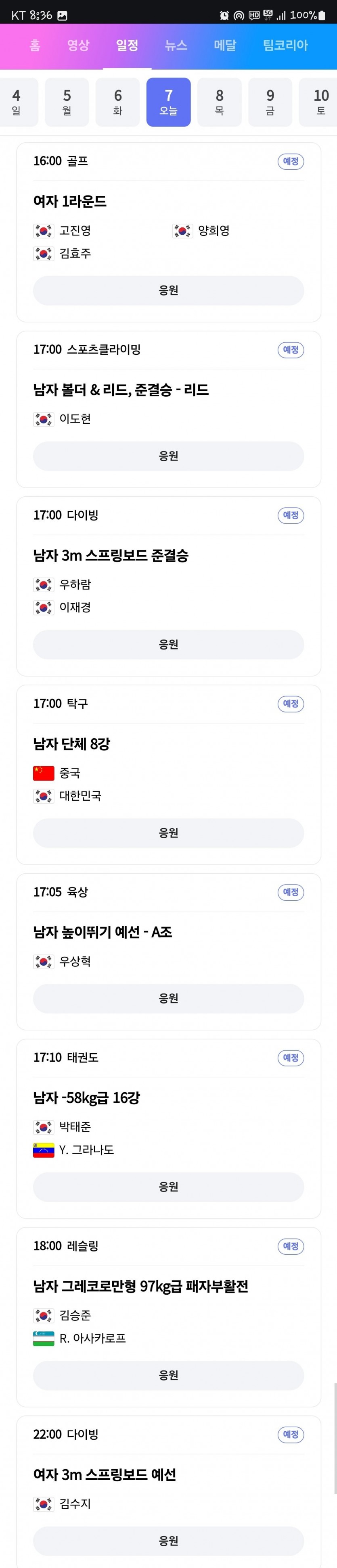Open the 팀코리아 tab

(x=285, y=45)
